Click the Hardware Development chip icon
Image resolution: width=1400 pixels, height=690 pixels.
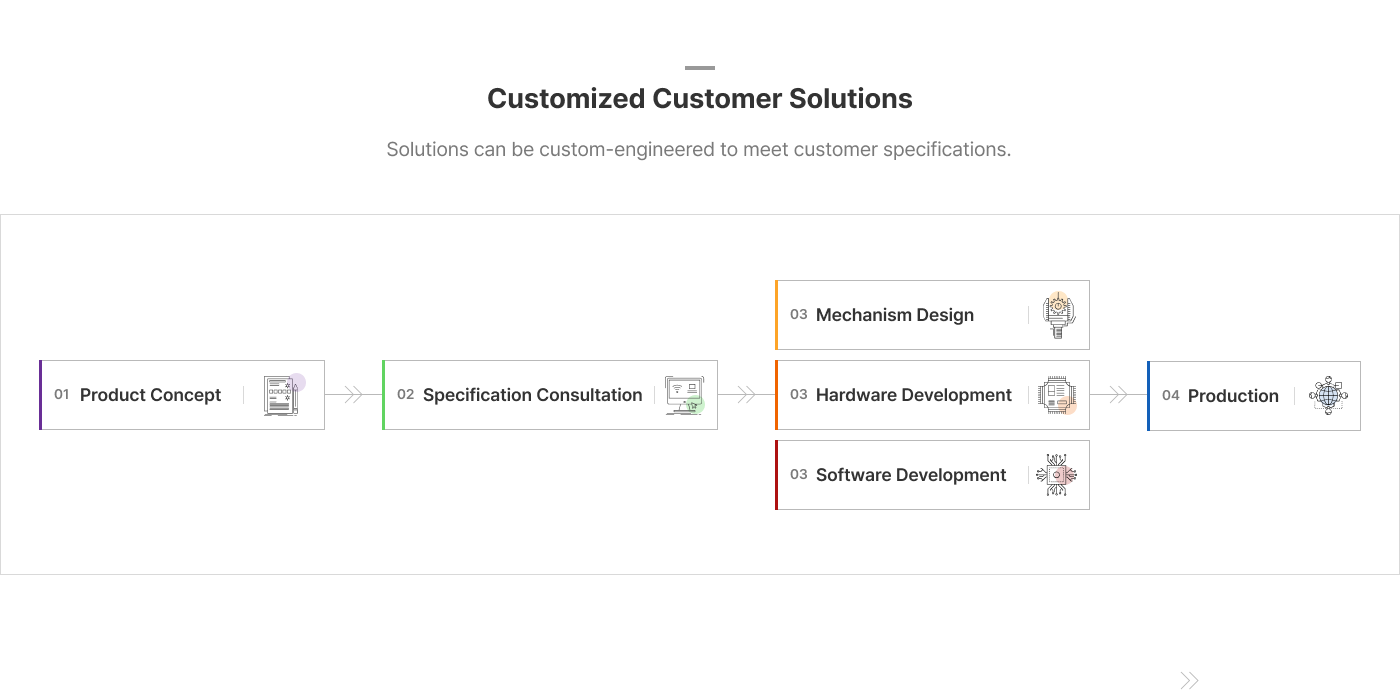pos(1057,395)
